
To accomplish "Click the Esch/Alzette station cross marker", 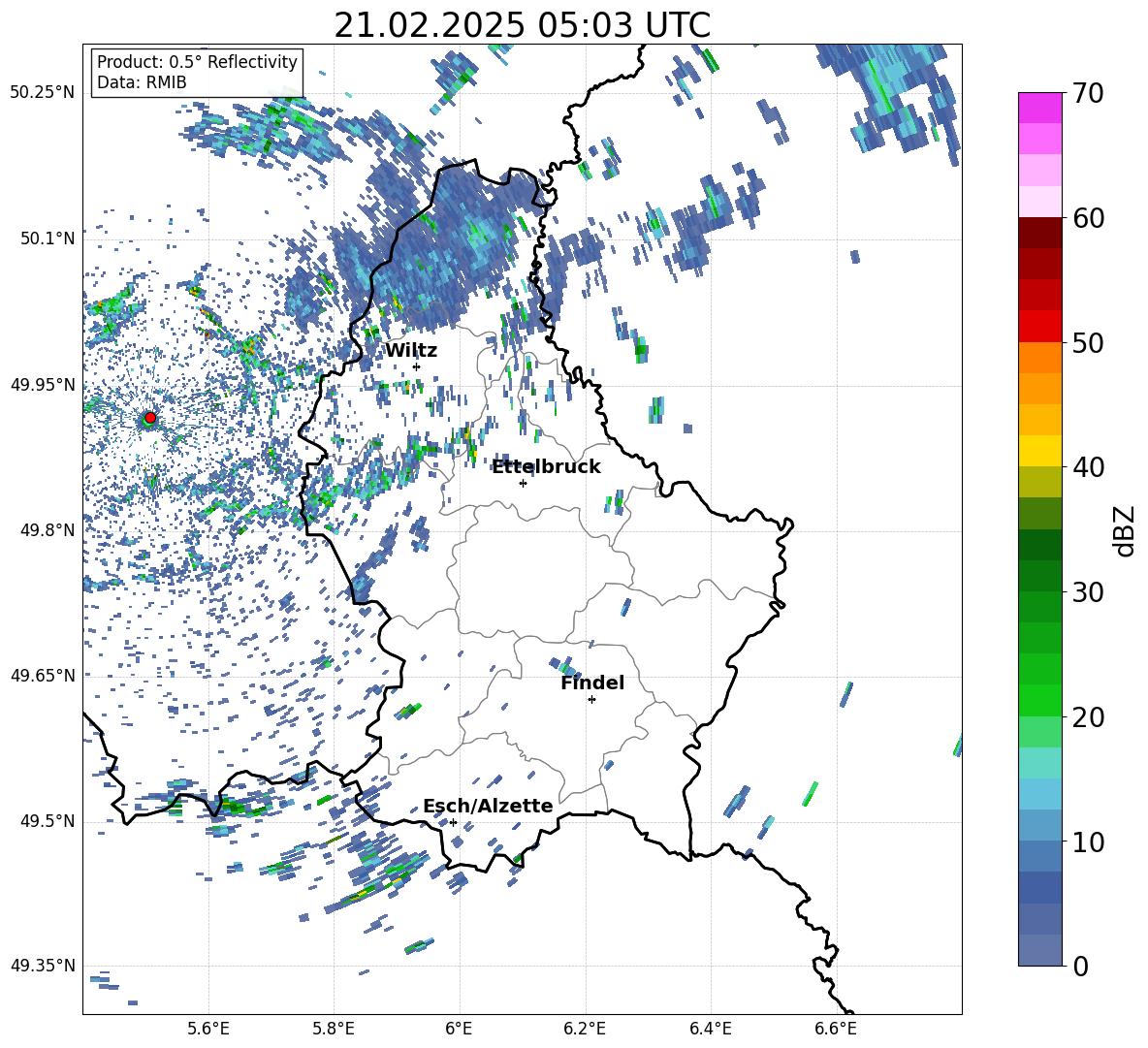I will (453, 822).
